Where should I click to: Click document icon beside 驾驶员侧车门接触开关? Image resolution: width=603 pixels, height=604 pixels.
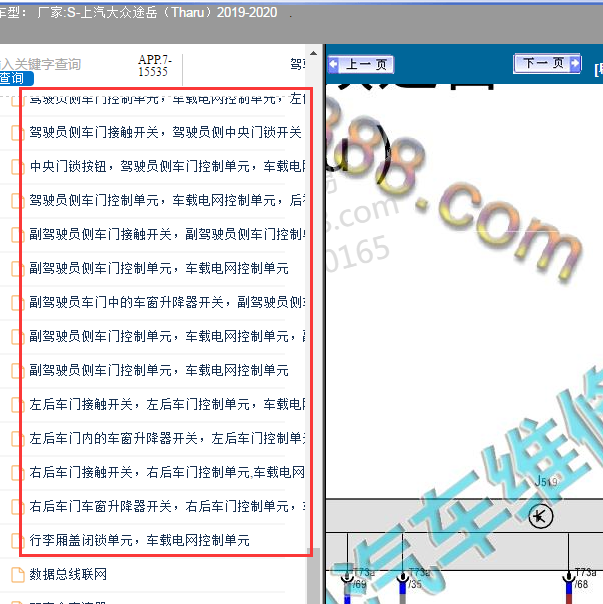point(17,133)
